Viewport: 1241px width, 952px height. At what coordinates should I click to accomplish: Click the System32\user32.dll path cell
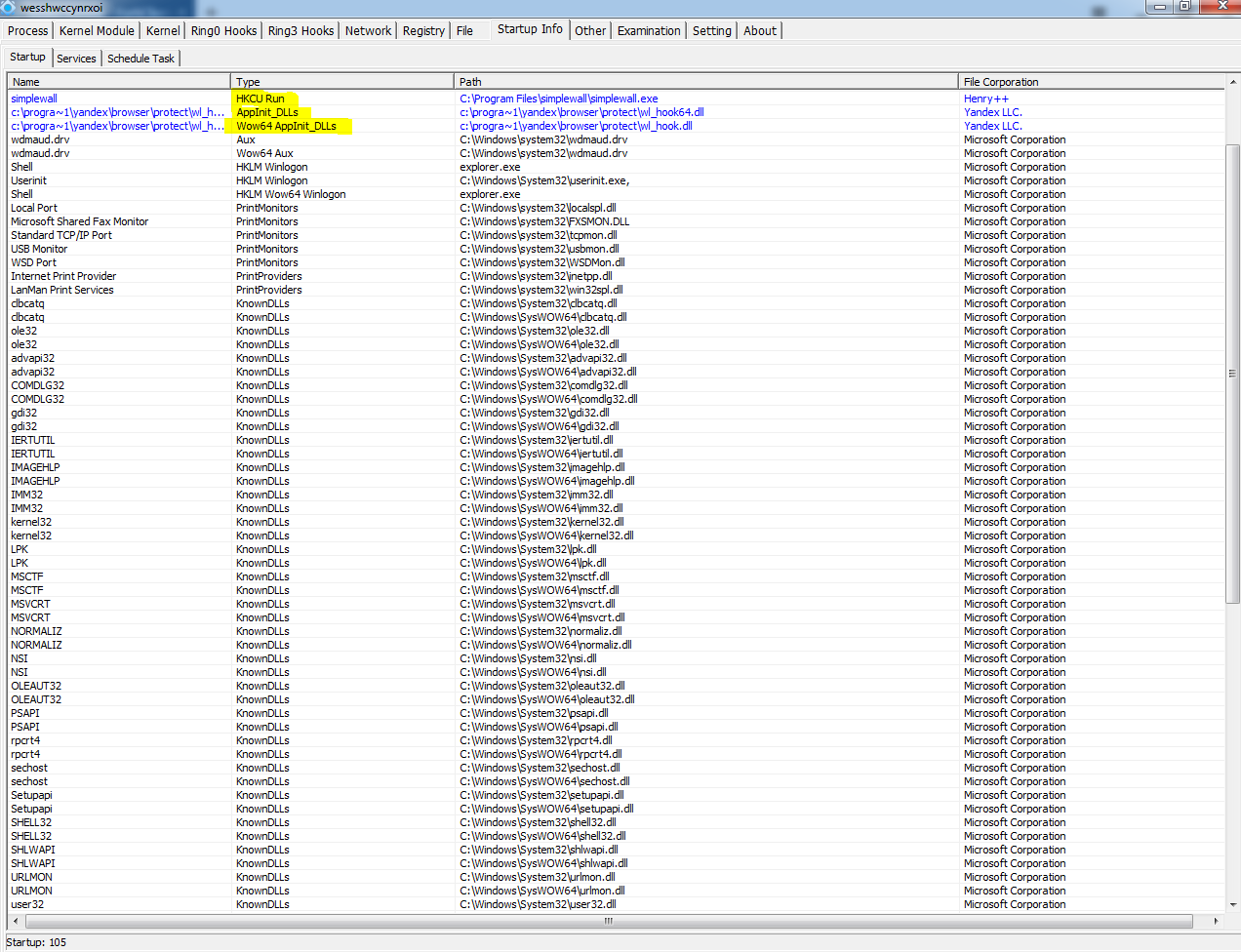(538, 904)
